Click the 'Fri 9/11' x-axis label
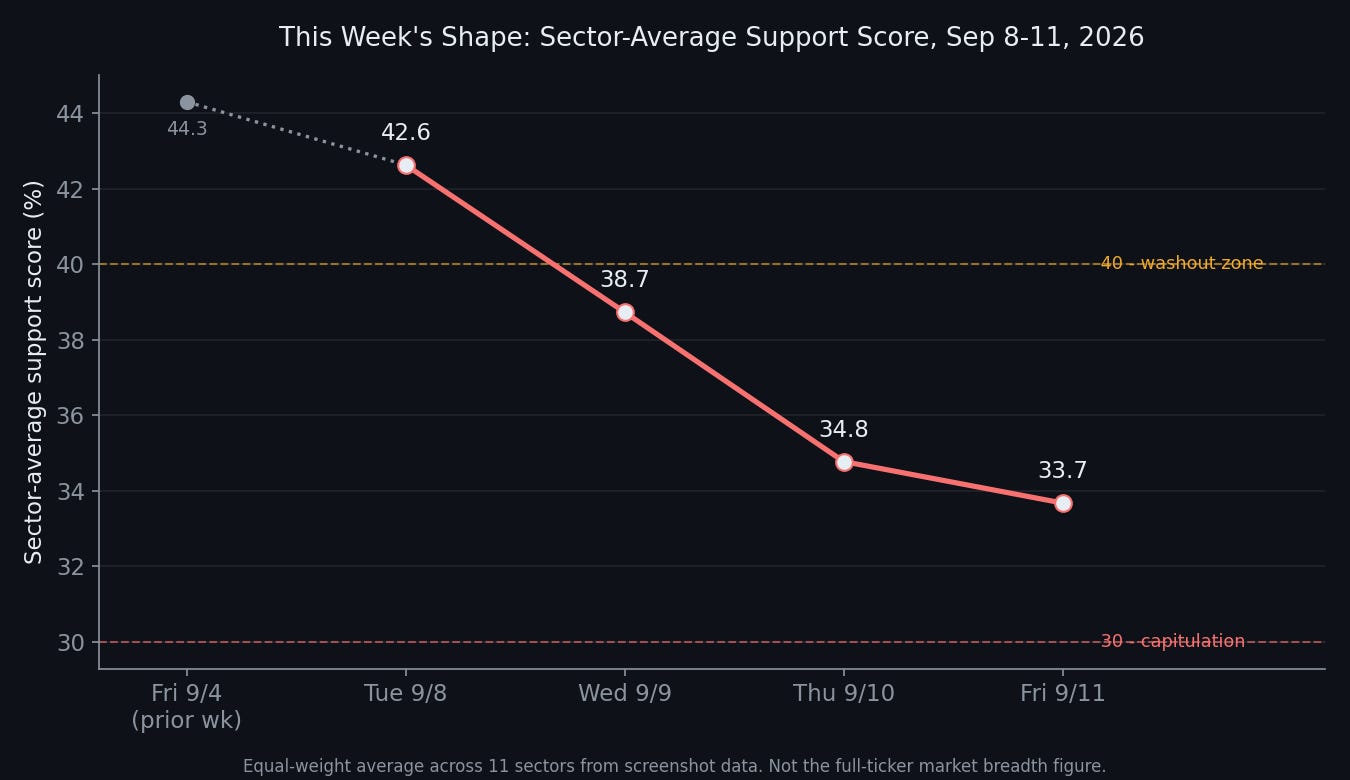Viewport: 1350px width, 780px height. click(1063, 694)
